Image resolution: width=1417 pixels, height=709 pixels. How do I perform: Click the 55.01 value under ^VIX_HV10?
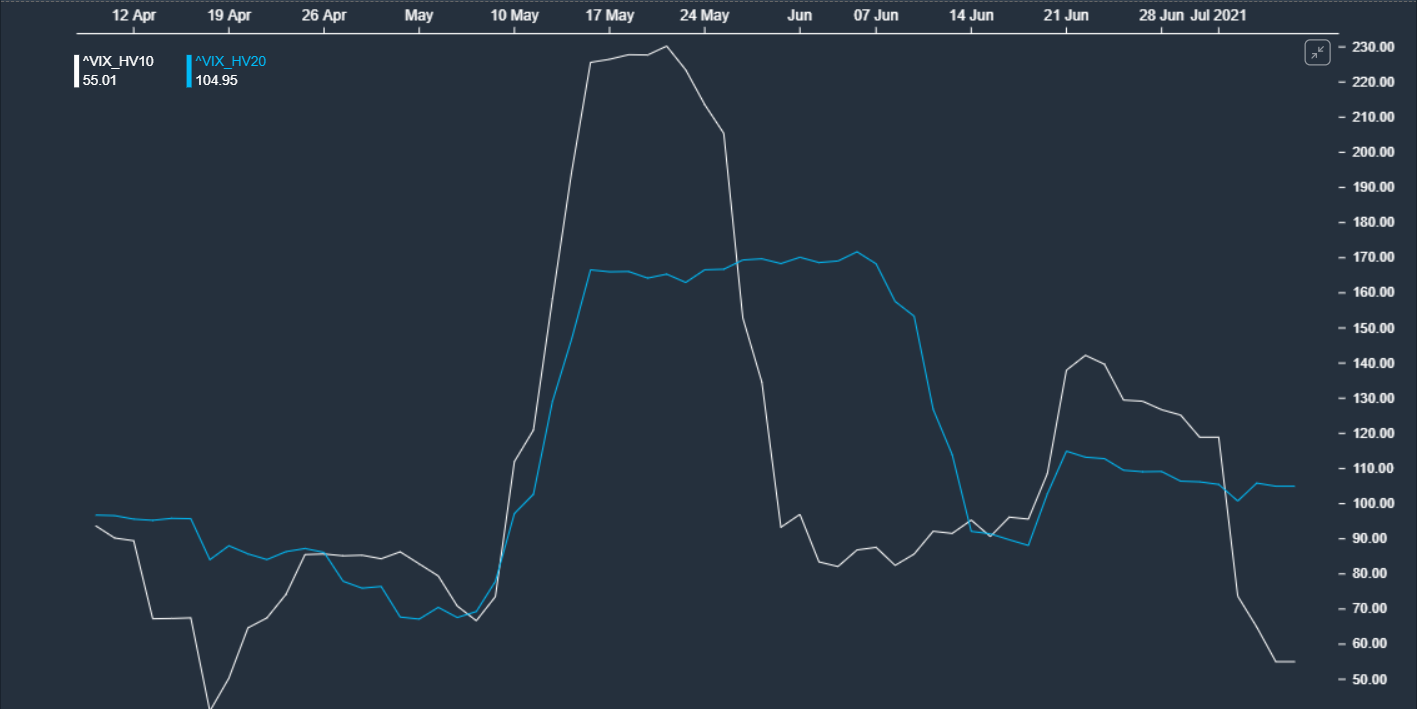pyautogui.click(x=100, y=80)
